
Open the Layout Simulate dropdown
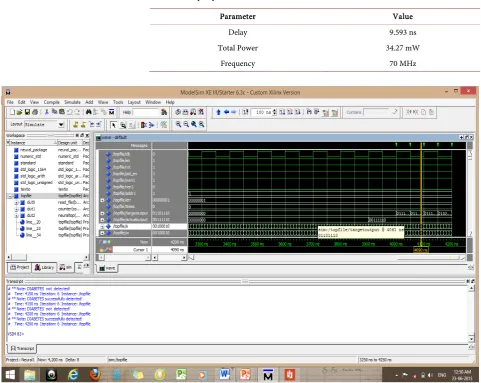pos(61,125)
